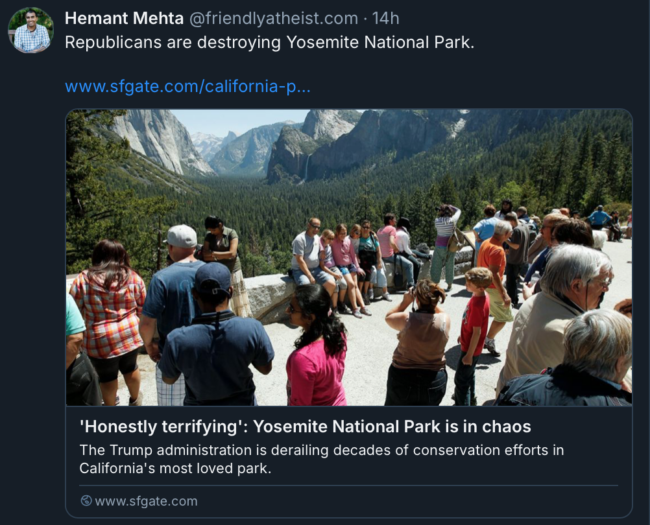
Task: Open the author name Hemant Mehta
Action: click(x=124, y=18)
